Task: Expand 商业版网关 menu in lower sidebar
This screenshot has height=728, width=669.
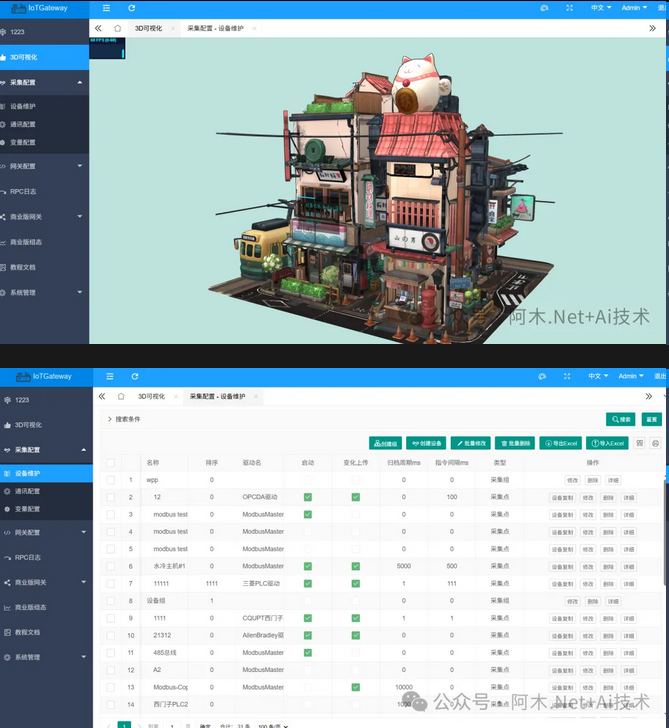Action: tap(45, 582)
